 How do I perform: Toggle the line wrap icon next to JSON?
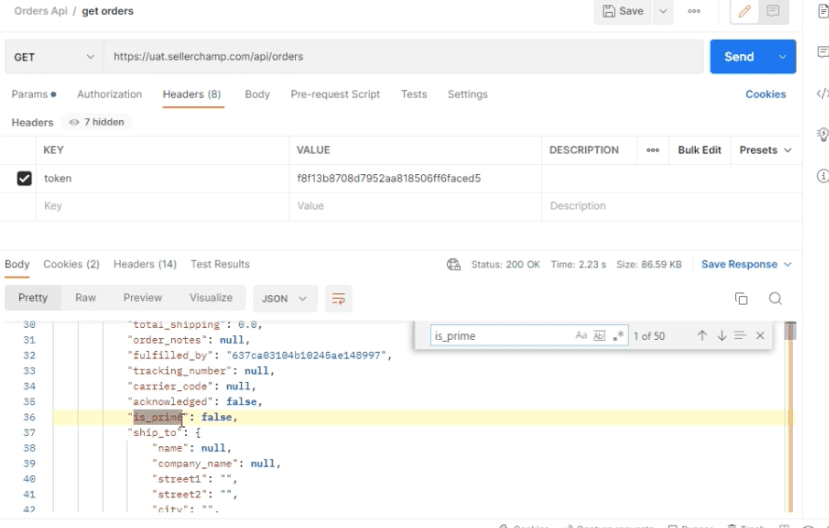338,299
